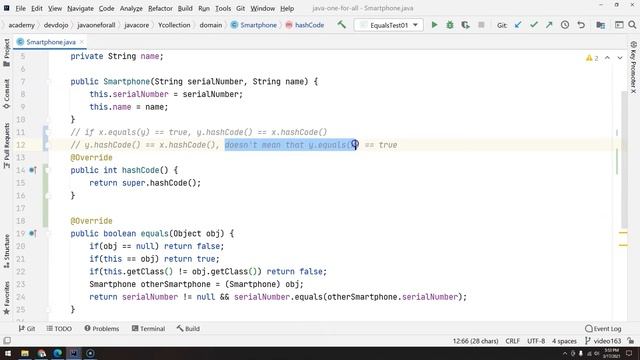640x360 pixels.
Task: Open the Problems tool window button
Action: tap(102, 329)
